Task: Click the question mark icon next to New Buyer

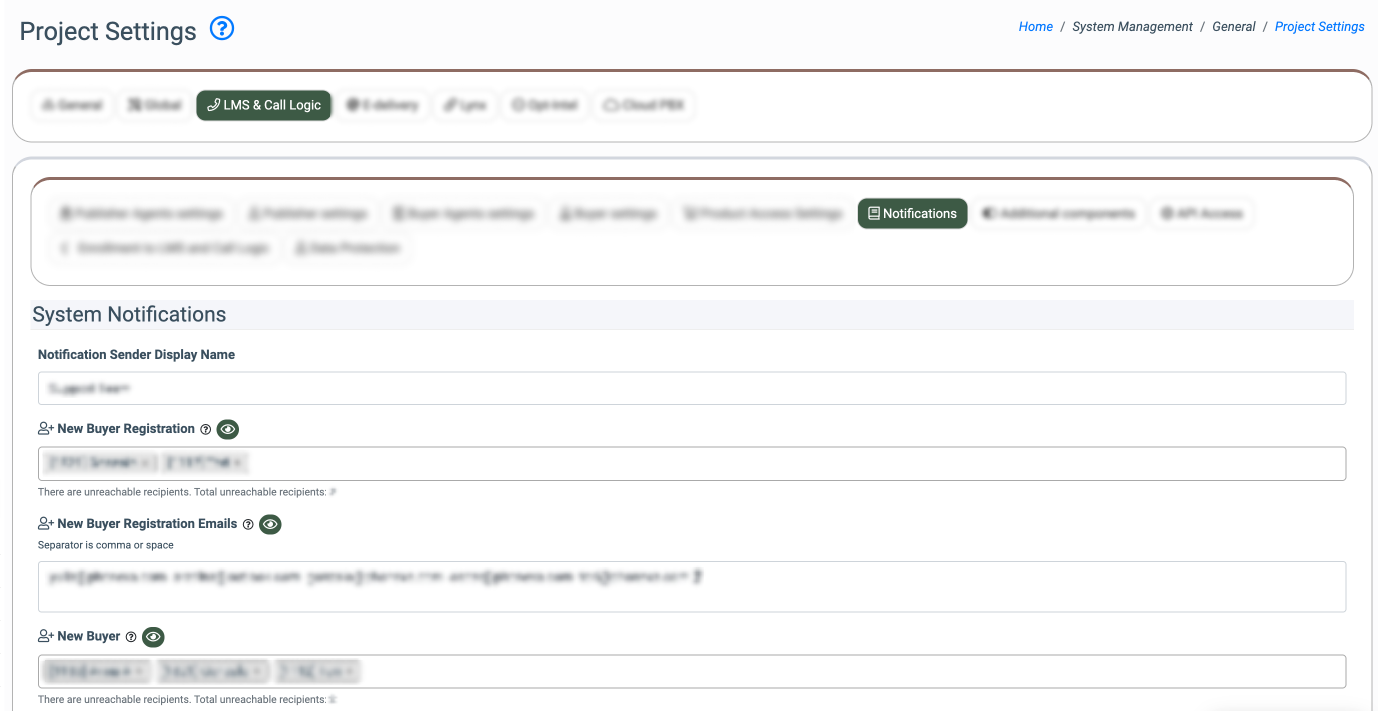Action: (131, 637)
